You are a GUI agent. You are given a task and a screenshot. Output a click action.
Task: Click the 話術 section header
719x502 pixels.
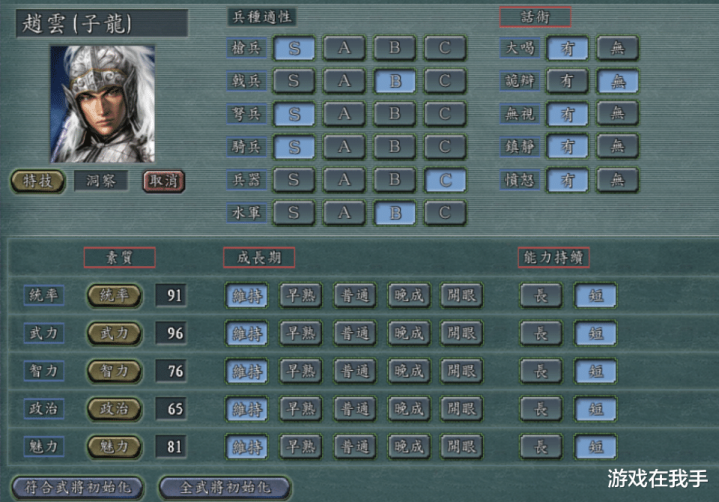coord(535,17)
